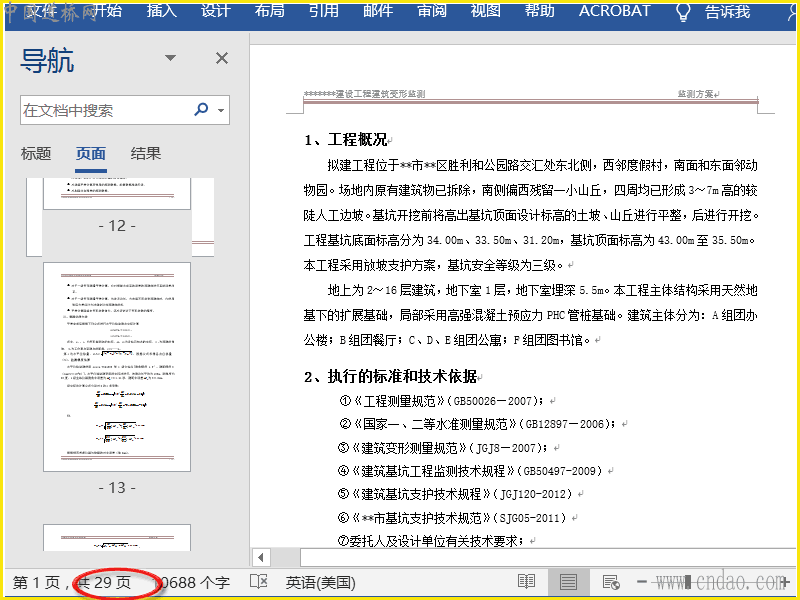Click the 英语(美国) language indicator

click(x=320, y=582)
